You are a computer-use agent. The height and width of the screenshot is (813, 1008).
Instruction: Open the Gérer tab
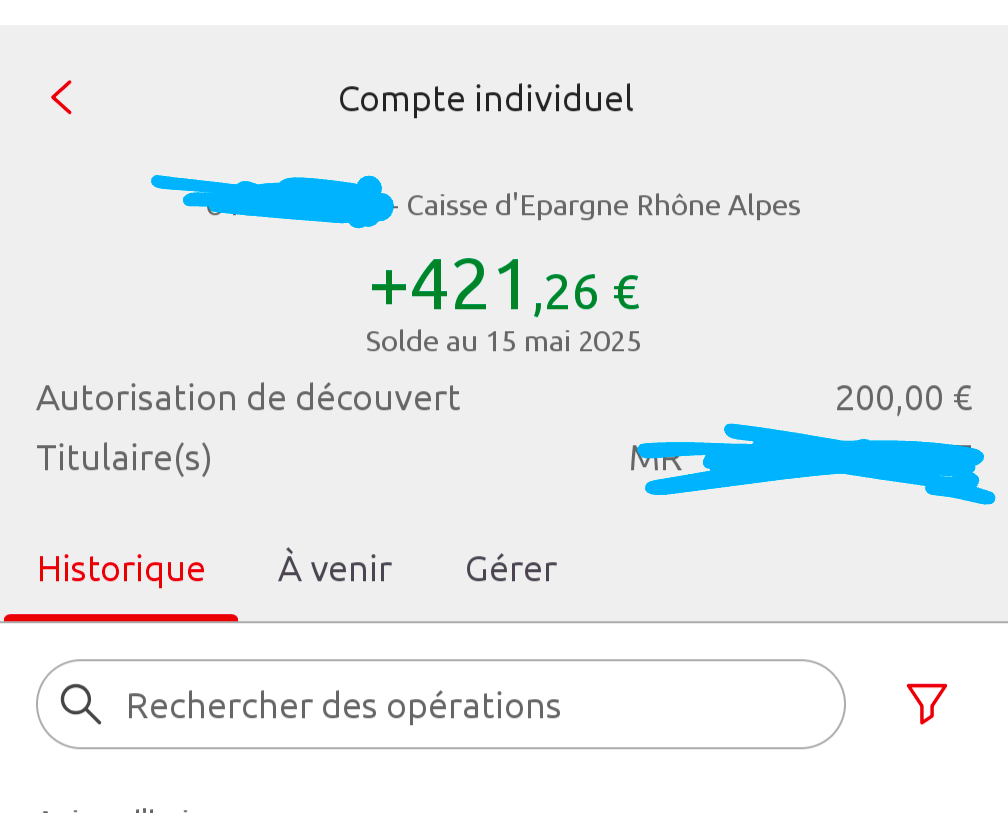(511, 568)
